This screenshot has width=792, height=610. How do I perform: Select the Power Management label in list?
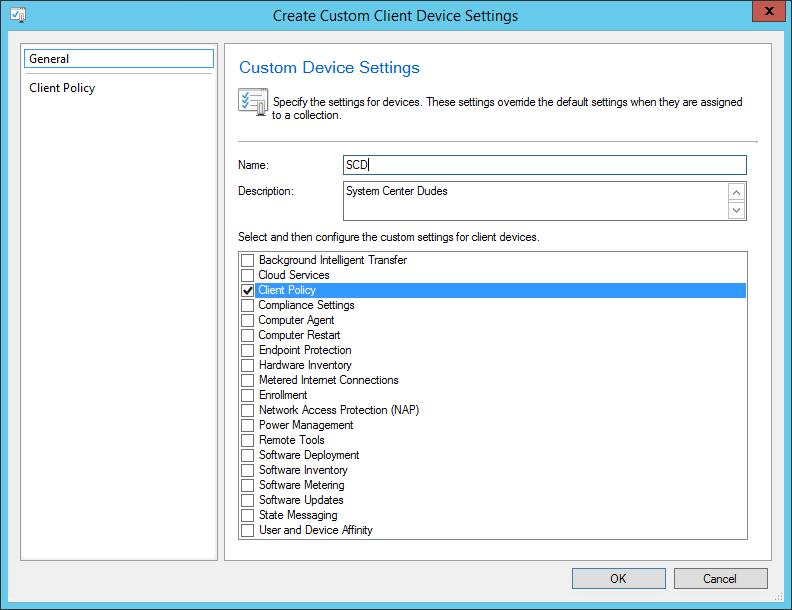click(306, 425)
